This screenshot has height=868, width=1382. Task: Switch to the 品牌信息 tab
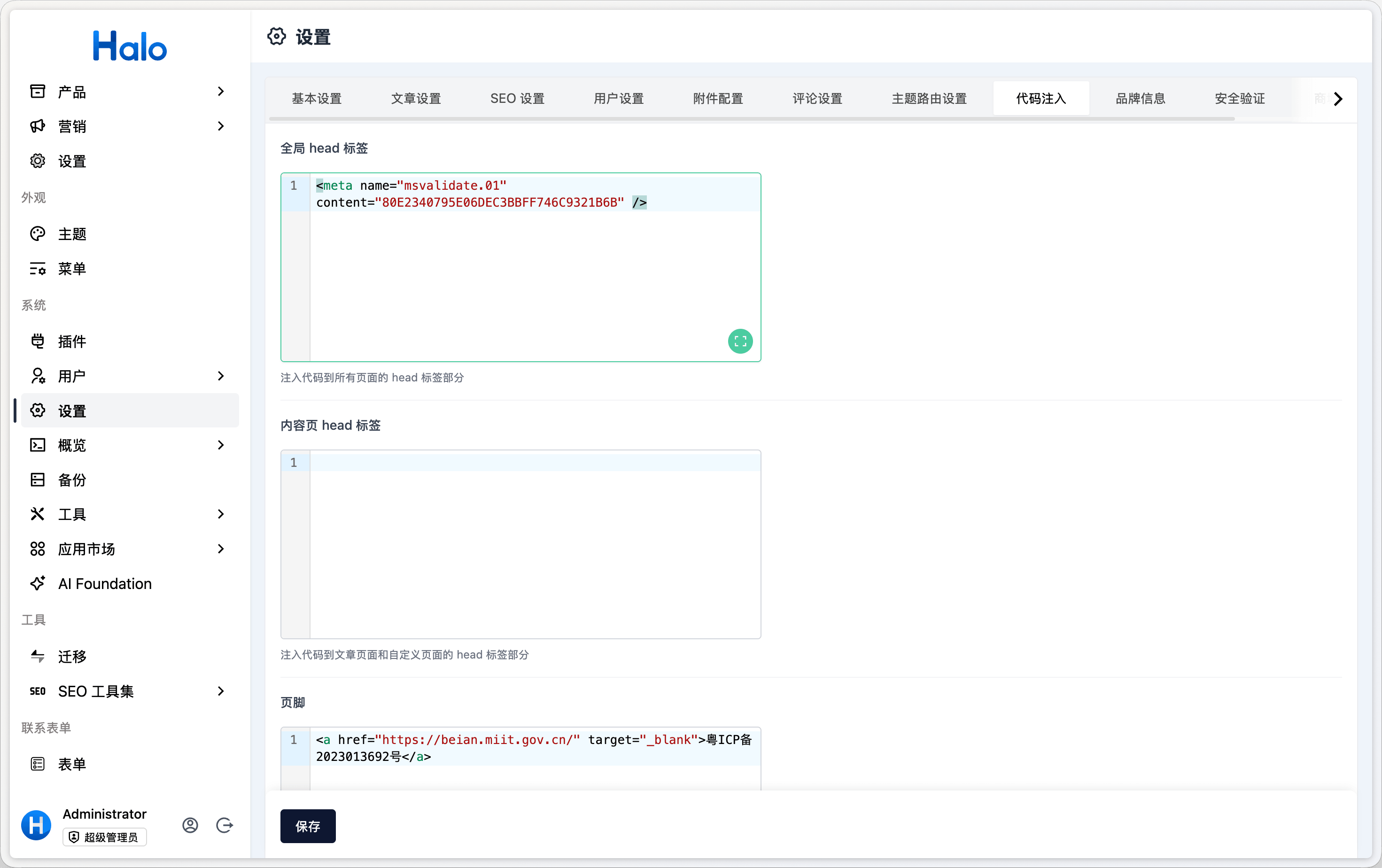(1141, 99)
